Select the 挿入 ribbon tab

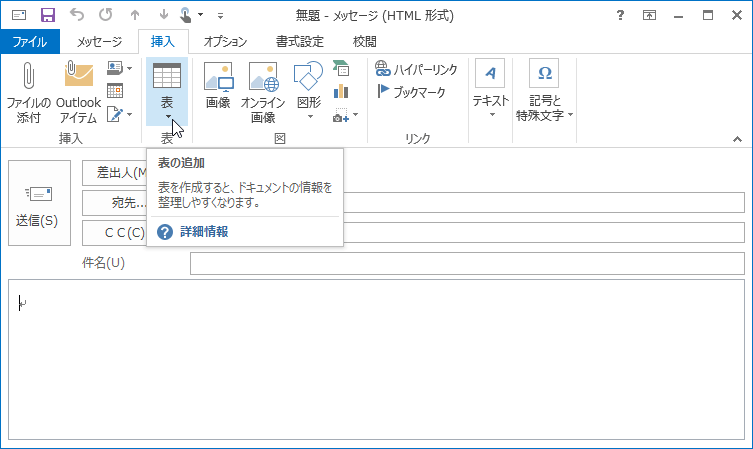tap(163, 41)
